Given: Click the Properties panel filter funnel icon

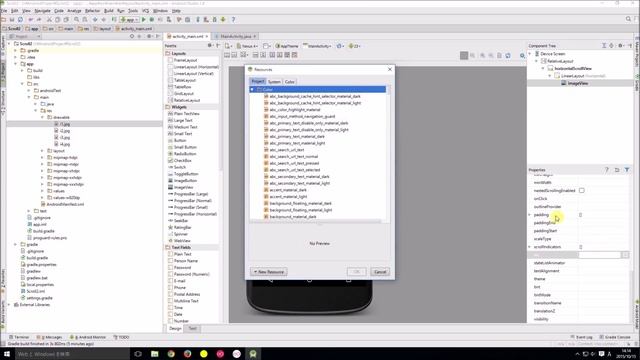Looking at the screenshot, I should (x=627, y=170).
